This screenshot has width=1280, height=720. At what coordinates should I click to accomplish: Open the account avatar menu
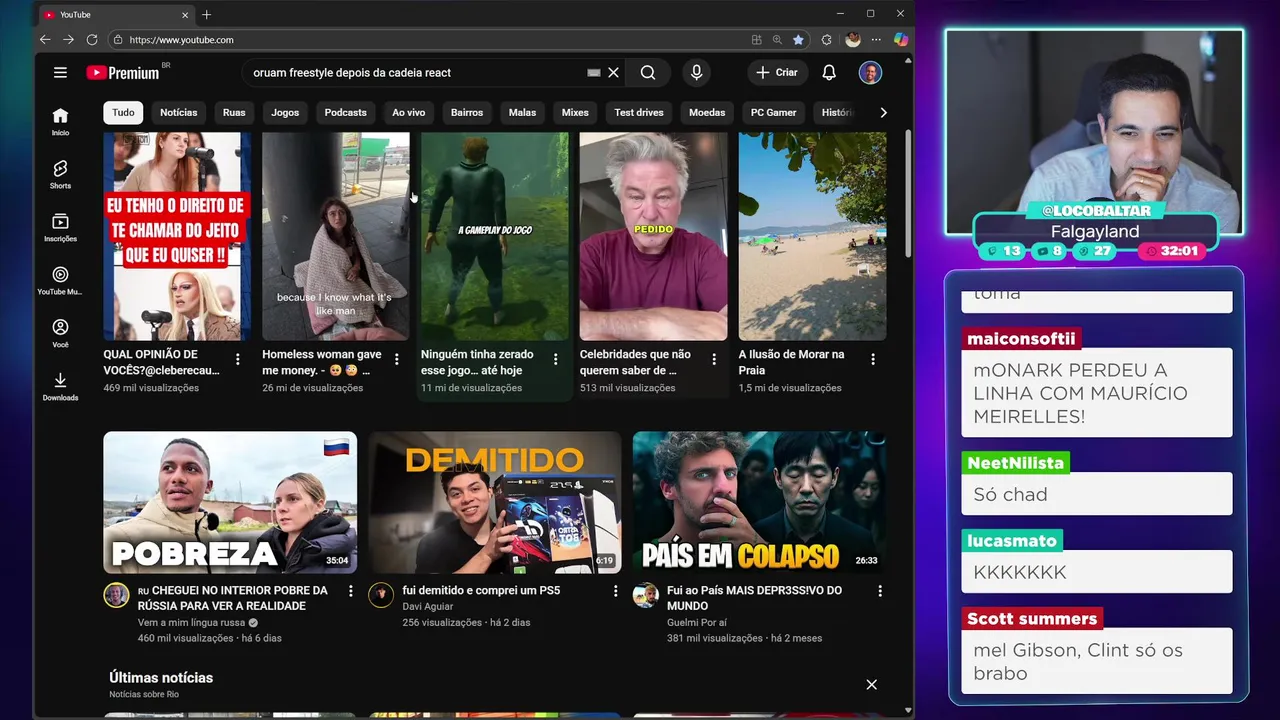point(870,72)
